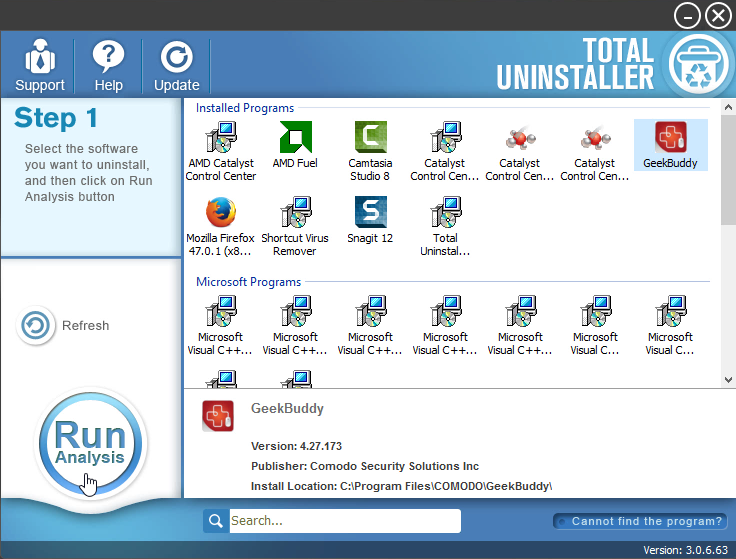Image resolution: width=736 pixels, height=559 pixels.
Task: Click the Run Analysis button
Action: coord(91,443)
